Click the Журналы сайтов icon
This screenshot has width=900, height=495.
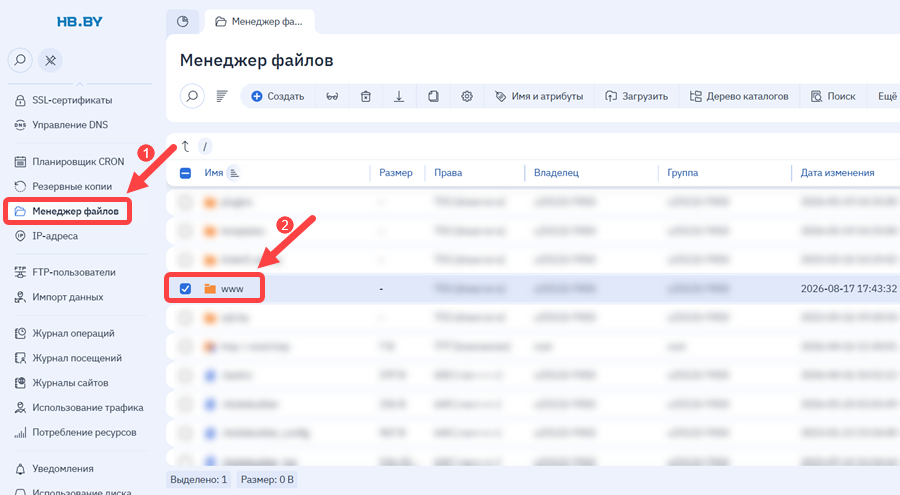coord(20,382)
